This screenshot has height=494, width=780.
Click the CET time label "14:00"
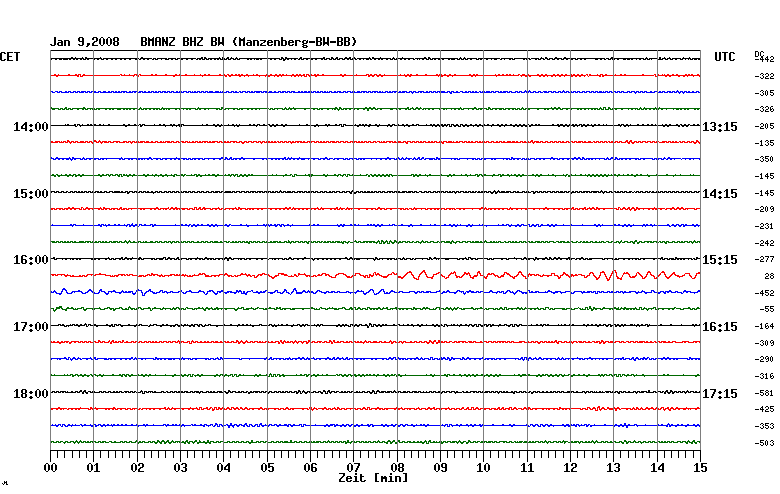tap(31, 127)
